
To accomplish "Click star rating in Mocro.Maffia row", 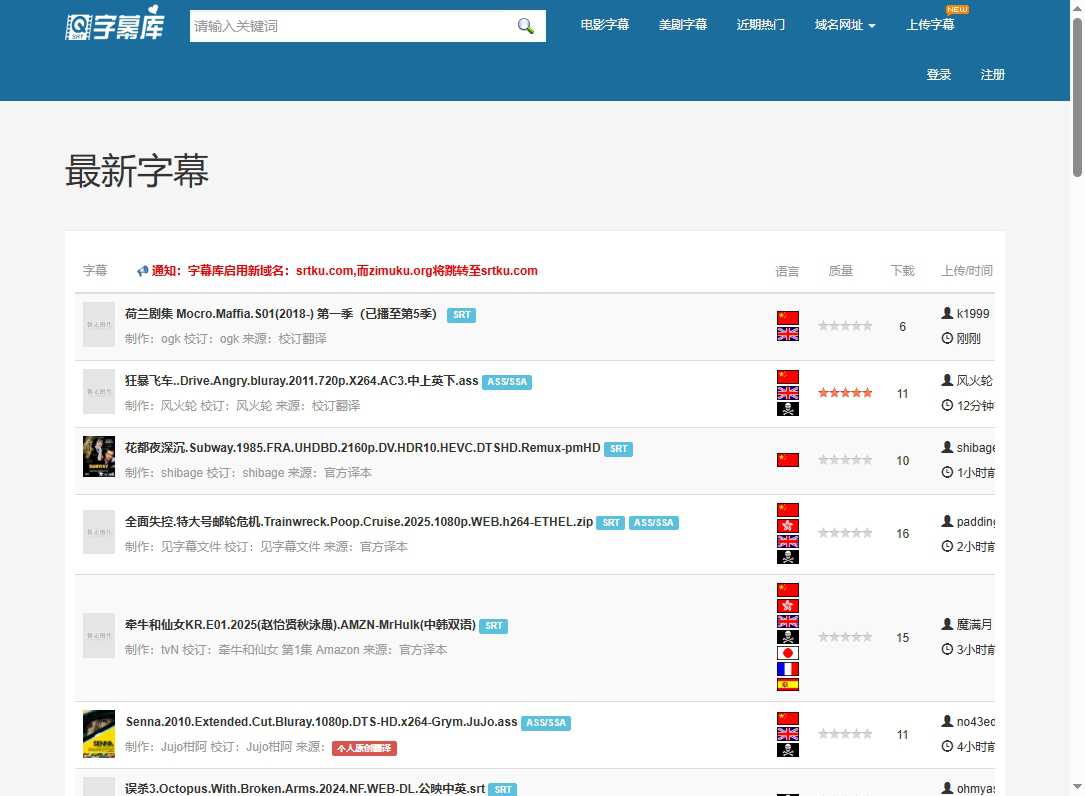I will (845, 326).
